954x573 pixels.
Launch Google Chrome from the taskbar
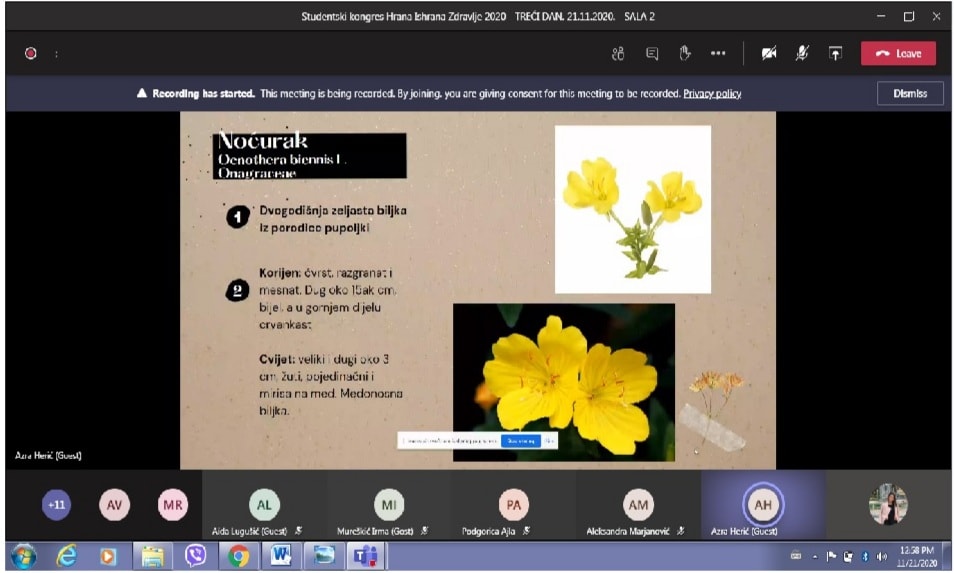[x=238, y=556]
